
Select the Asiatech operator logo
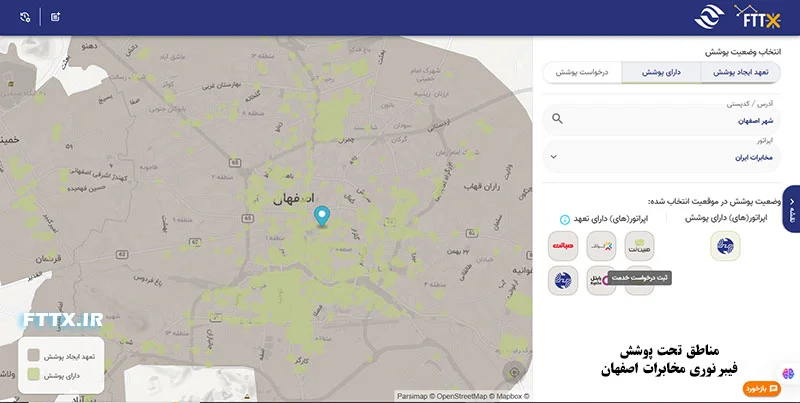pyautogui.click(x=601, y=246)
